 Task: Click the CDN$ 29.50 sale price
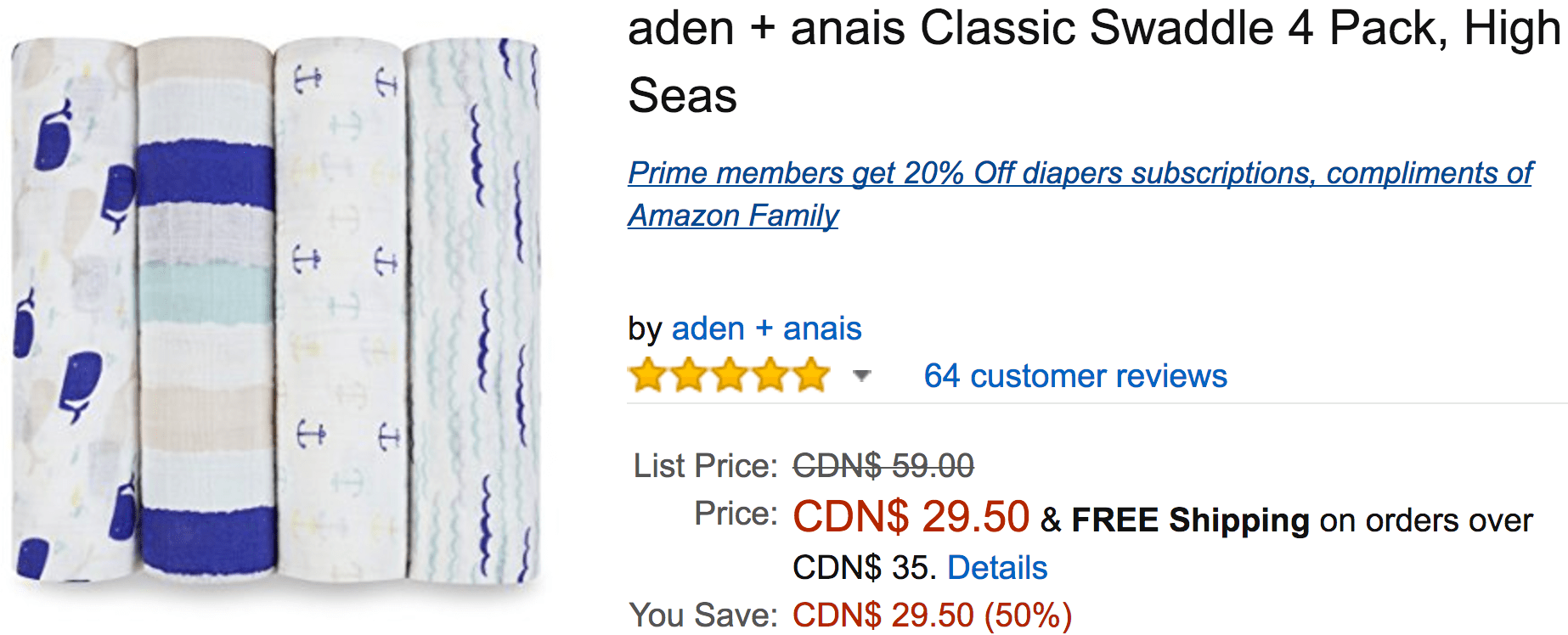911,517
